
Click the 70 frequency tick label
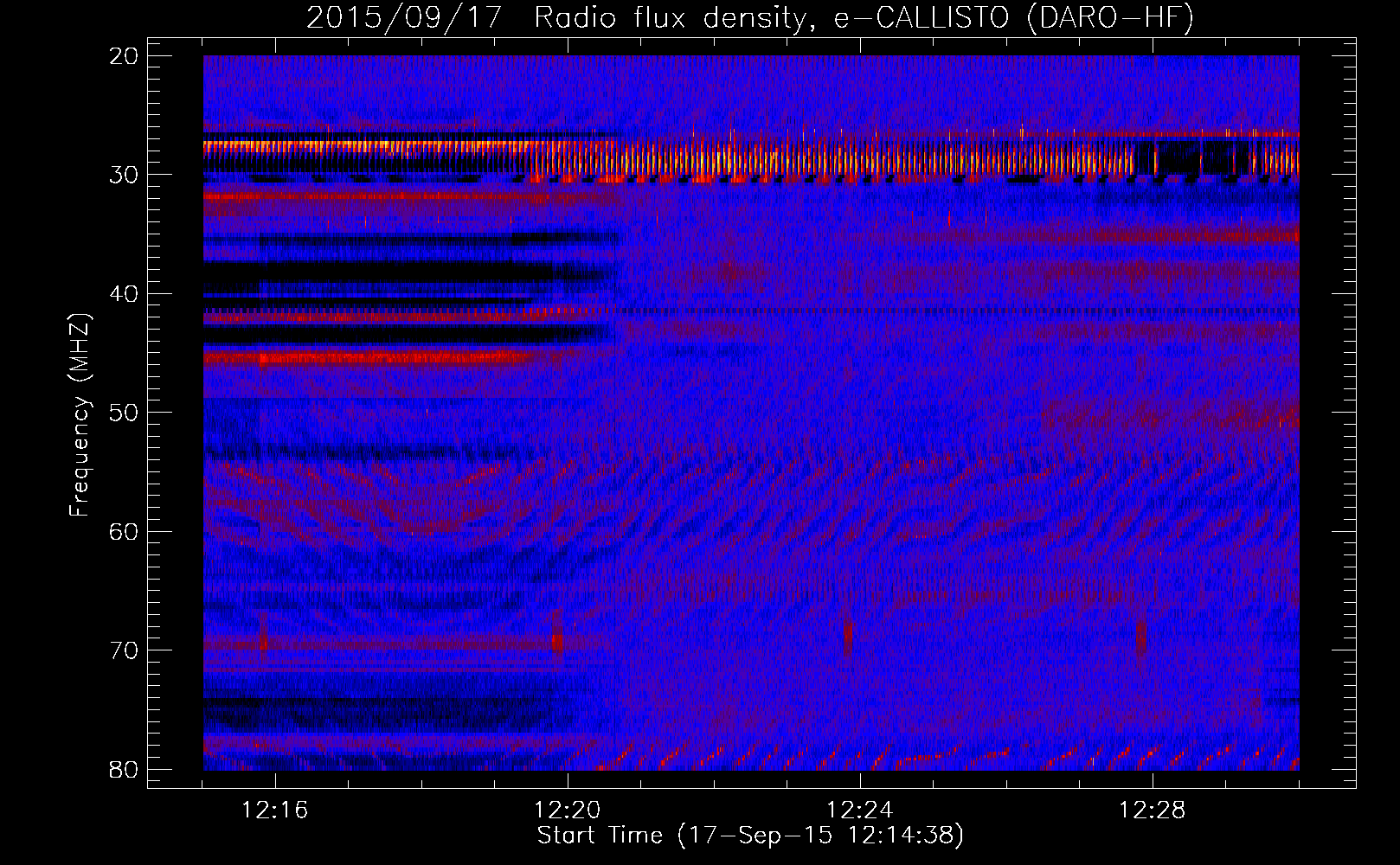click(124, 650)
